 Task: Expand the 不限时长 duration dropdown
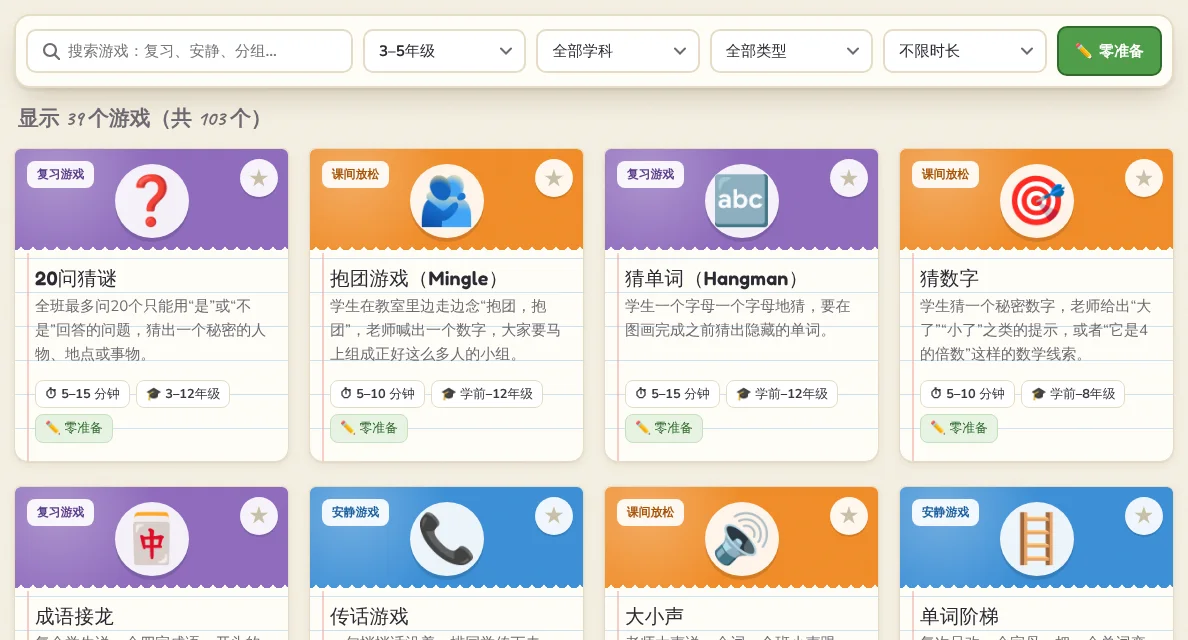pyautogui.click(x=964, y=52)
